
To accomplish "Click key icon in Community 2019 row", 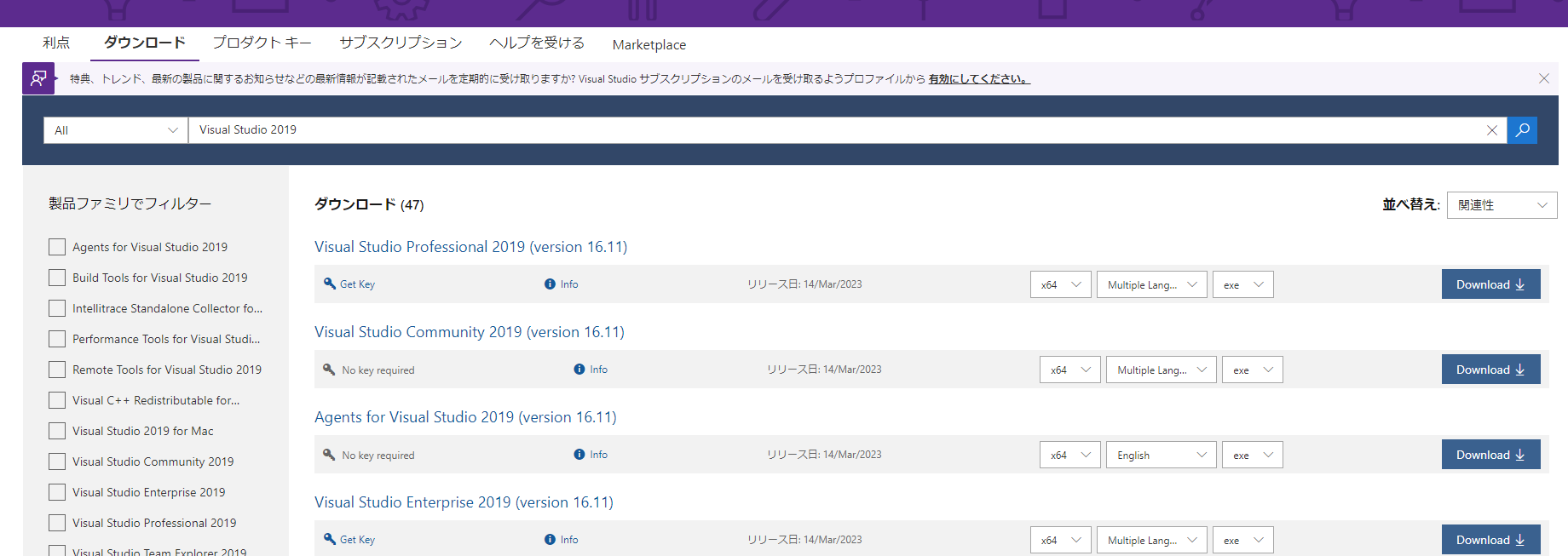I will (329, 370).
